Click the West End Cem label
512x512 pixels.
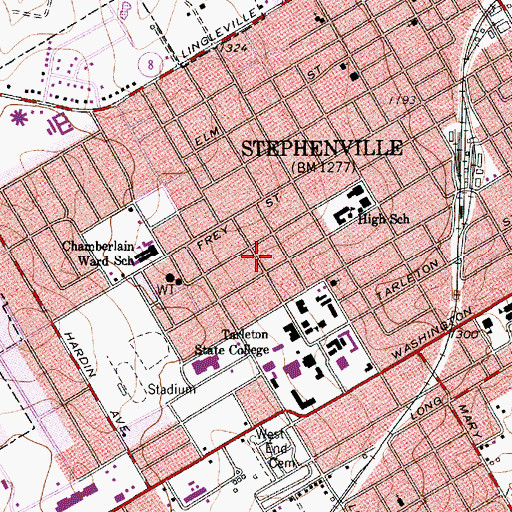276,449
